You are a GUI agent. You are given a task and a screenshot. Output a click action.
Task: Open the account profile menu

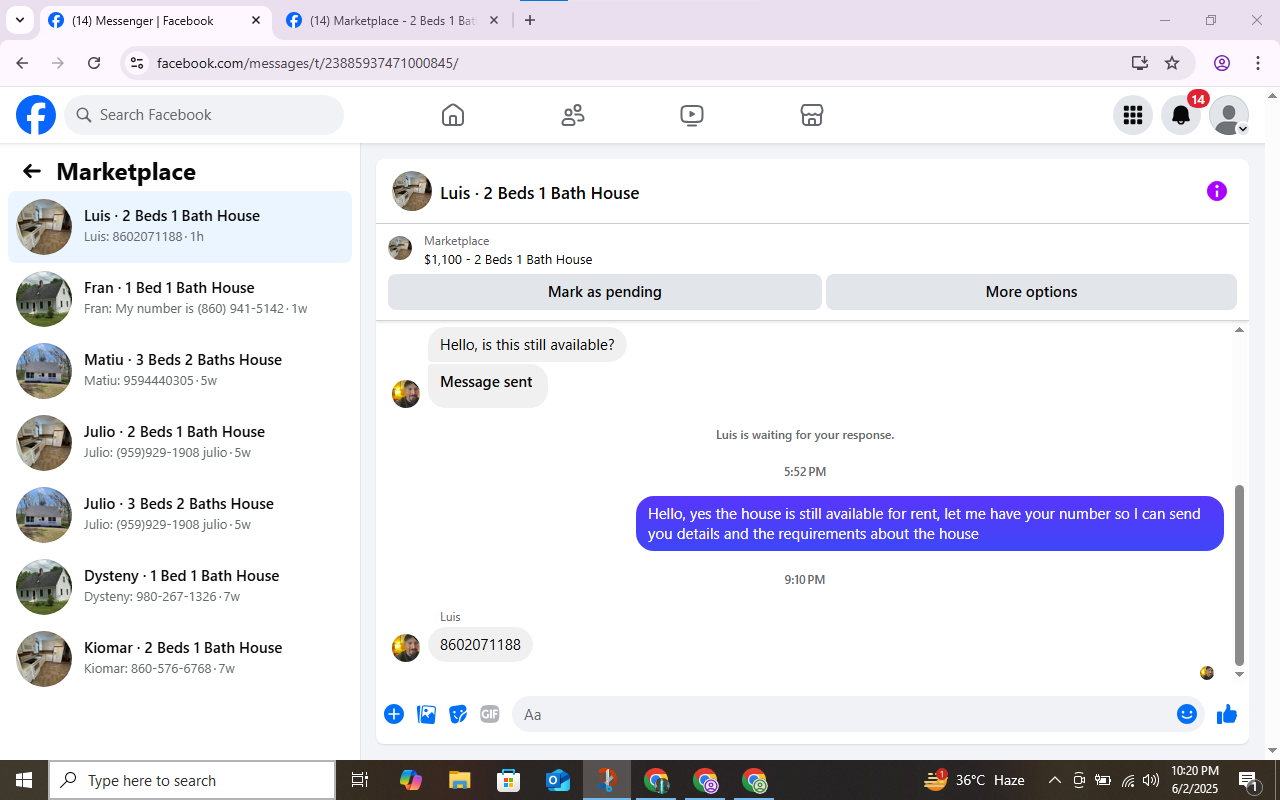click(1229, 115)
